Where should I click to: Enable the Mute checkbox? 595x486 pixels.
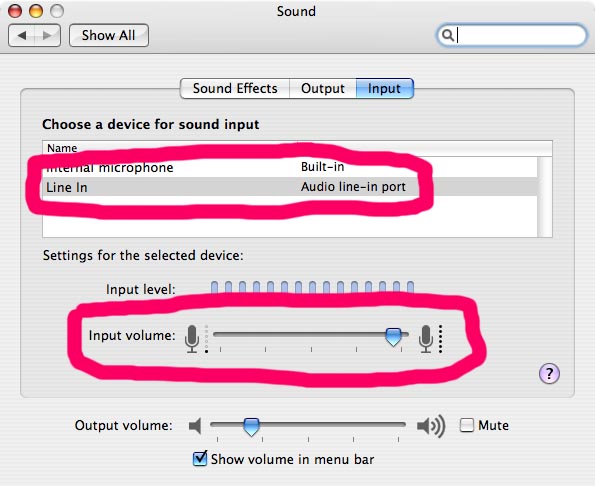[467, 425]
